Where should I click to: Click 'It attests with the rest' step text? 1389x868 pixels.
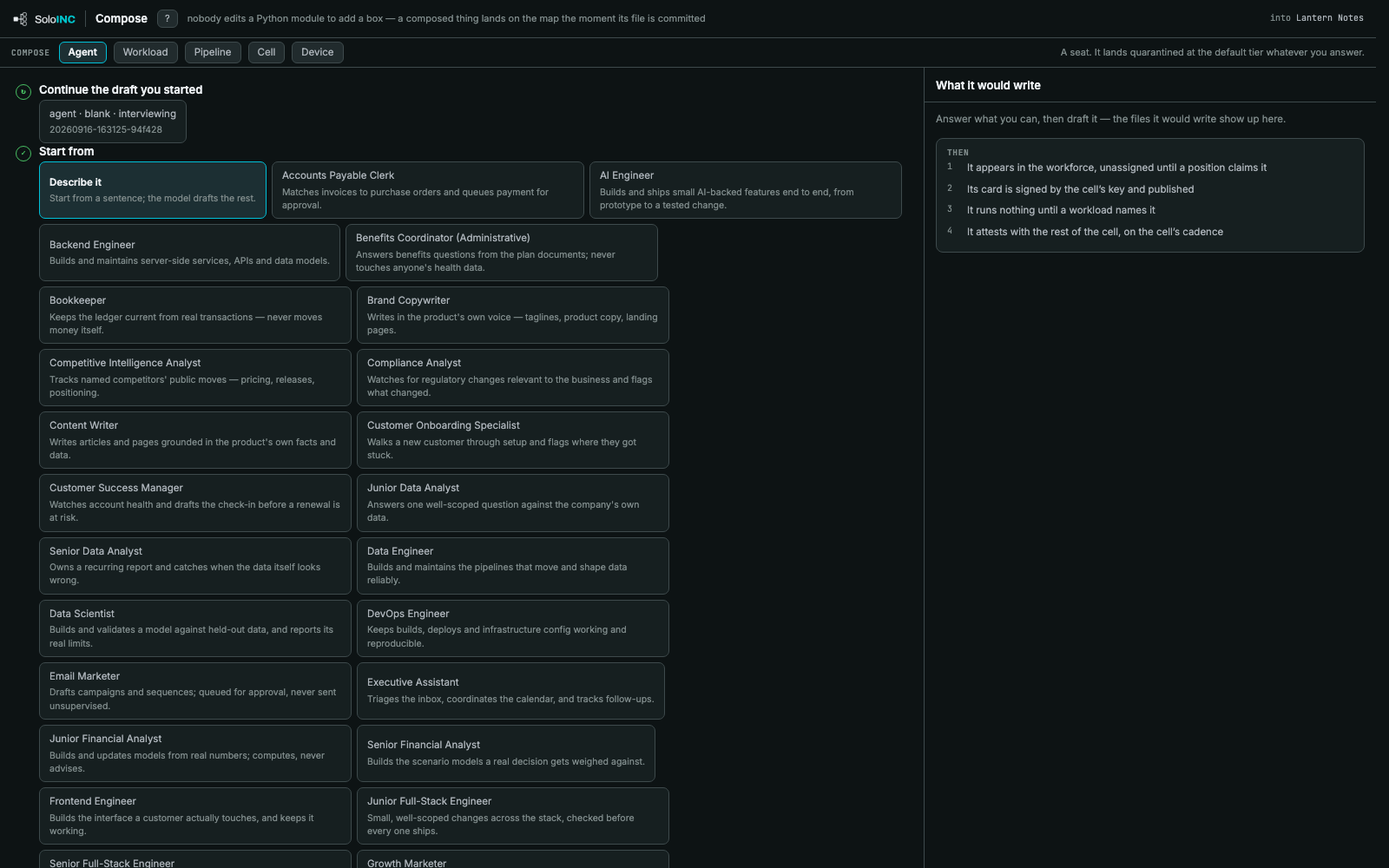(x=1095, y=232)
